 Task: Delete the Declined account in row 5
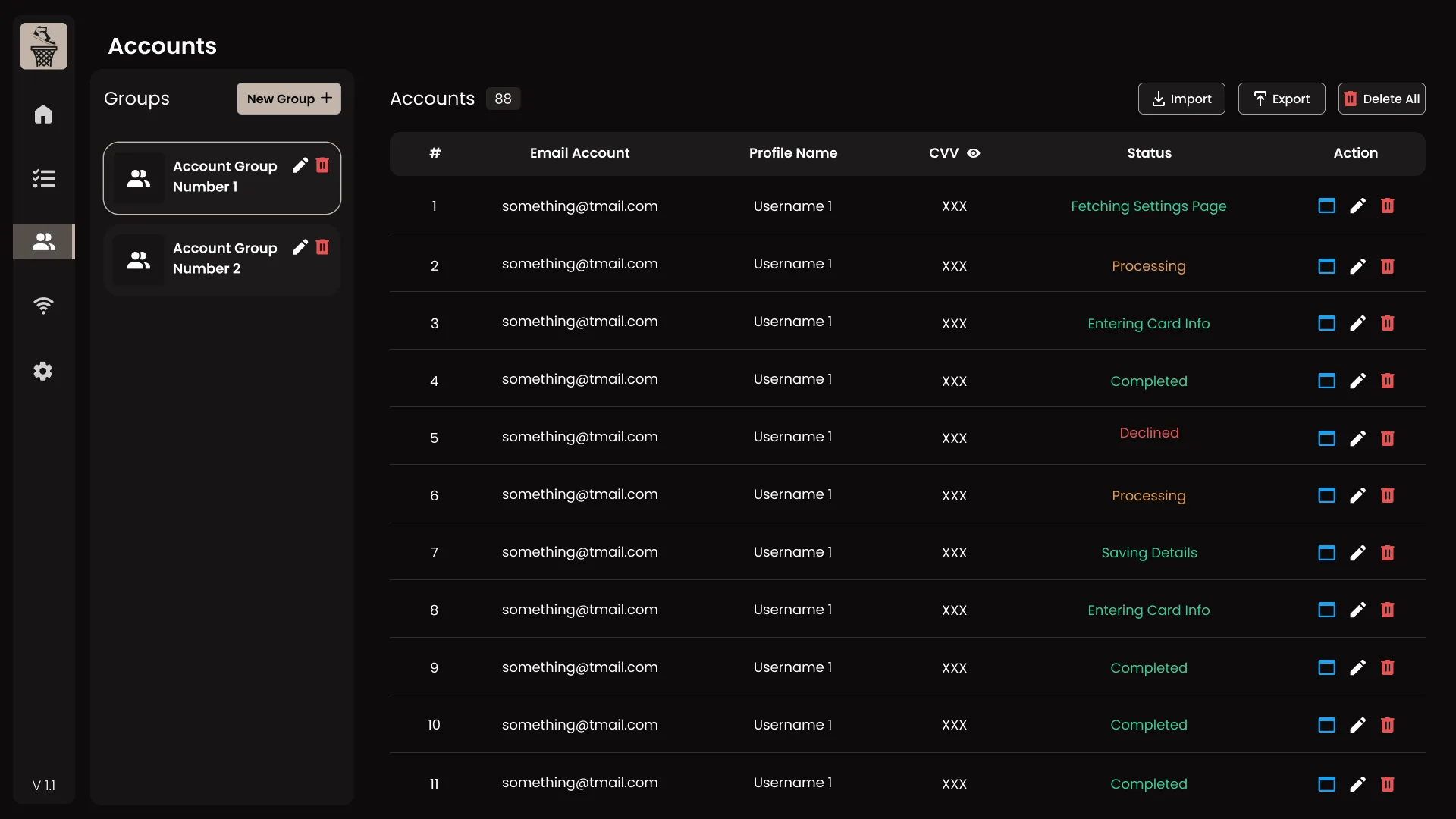pyautogui.click(x=1388, y=438)
